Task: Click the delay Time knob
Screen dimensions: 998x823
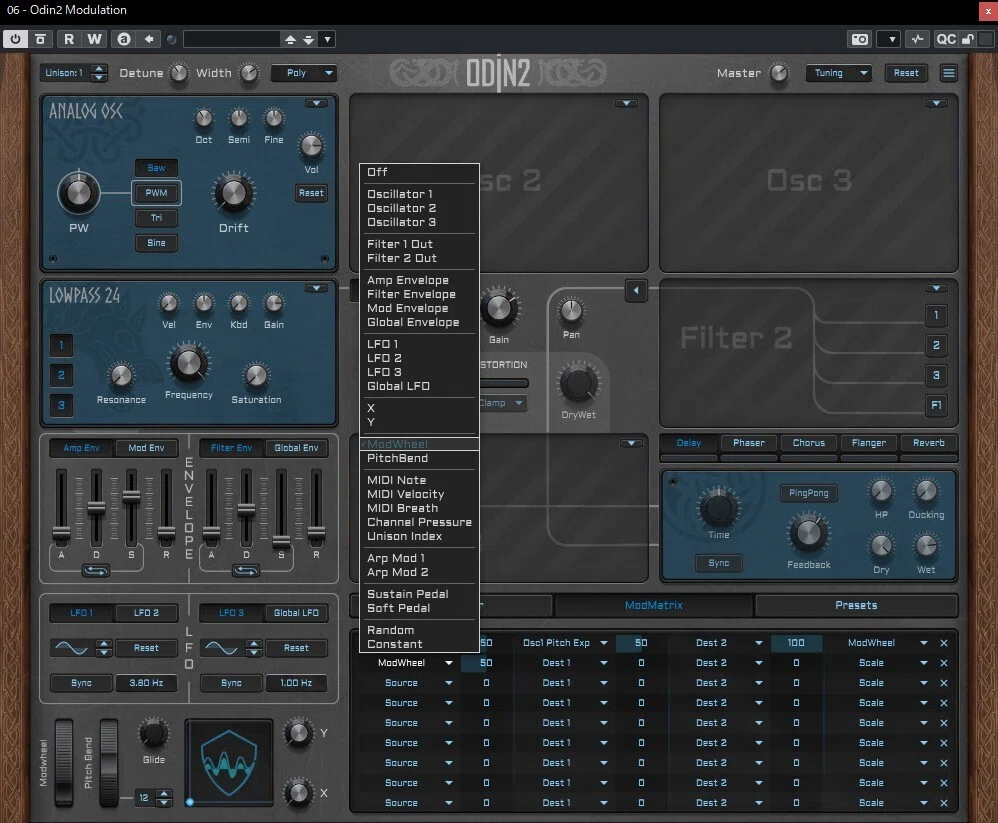Action: pos(719,507)
